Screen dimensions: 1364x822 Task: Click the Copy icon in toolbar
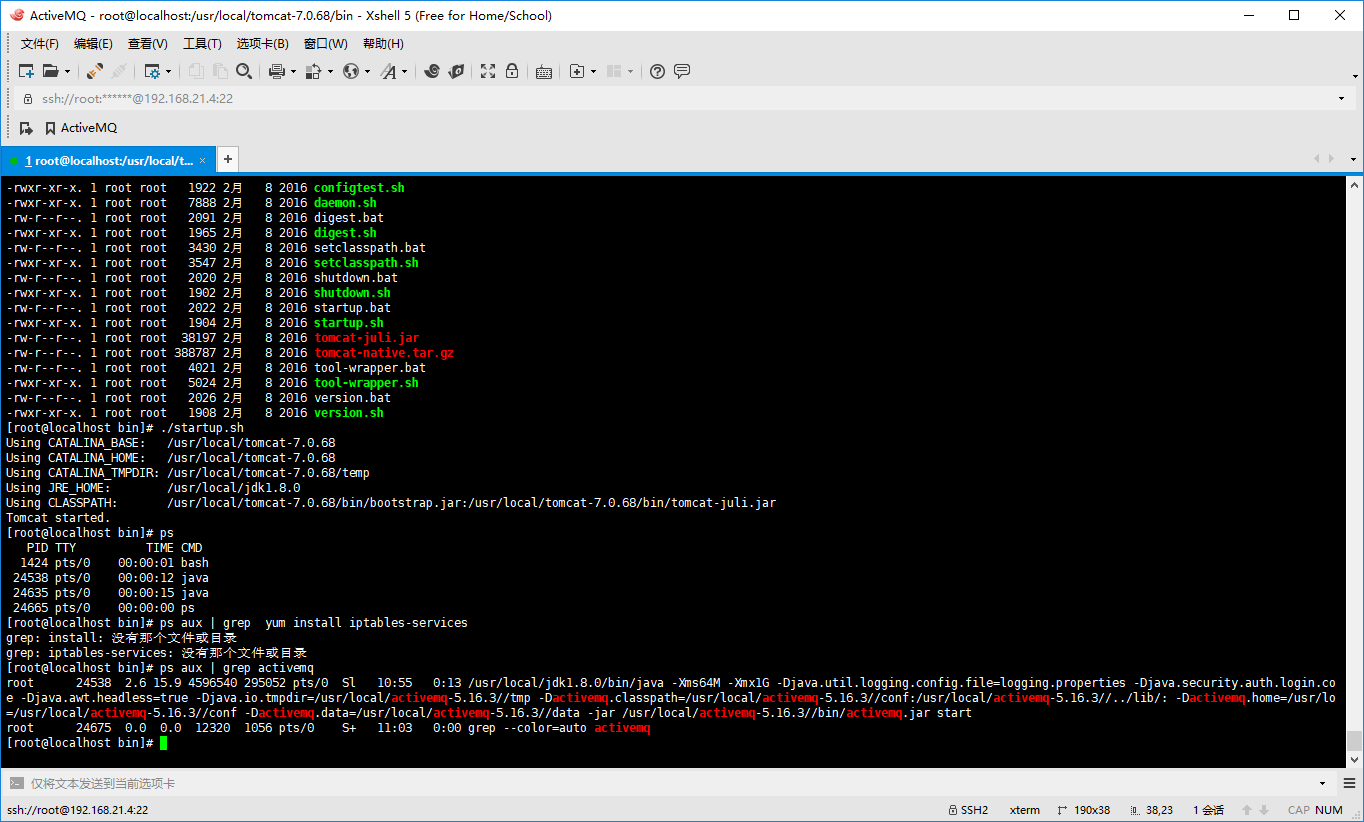(196, 71)
